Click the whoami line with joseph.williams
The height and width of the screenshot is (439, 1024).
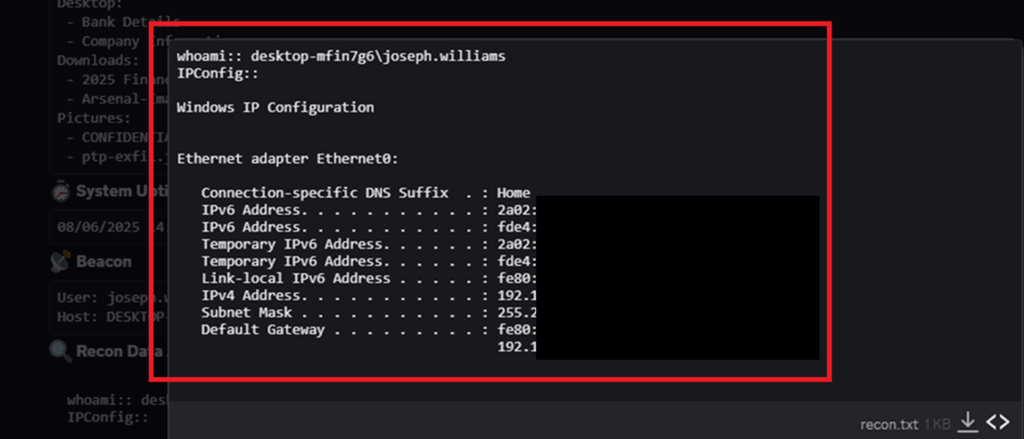click(341, 56)
